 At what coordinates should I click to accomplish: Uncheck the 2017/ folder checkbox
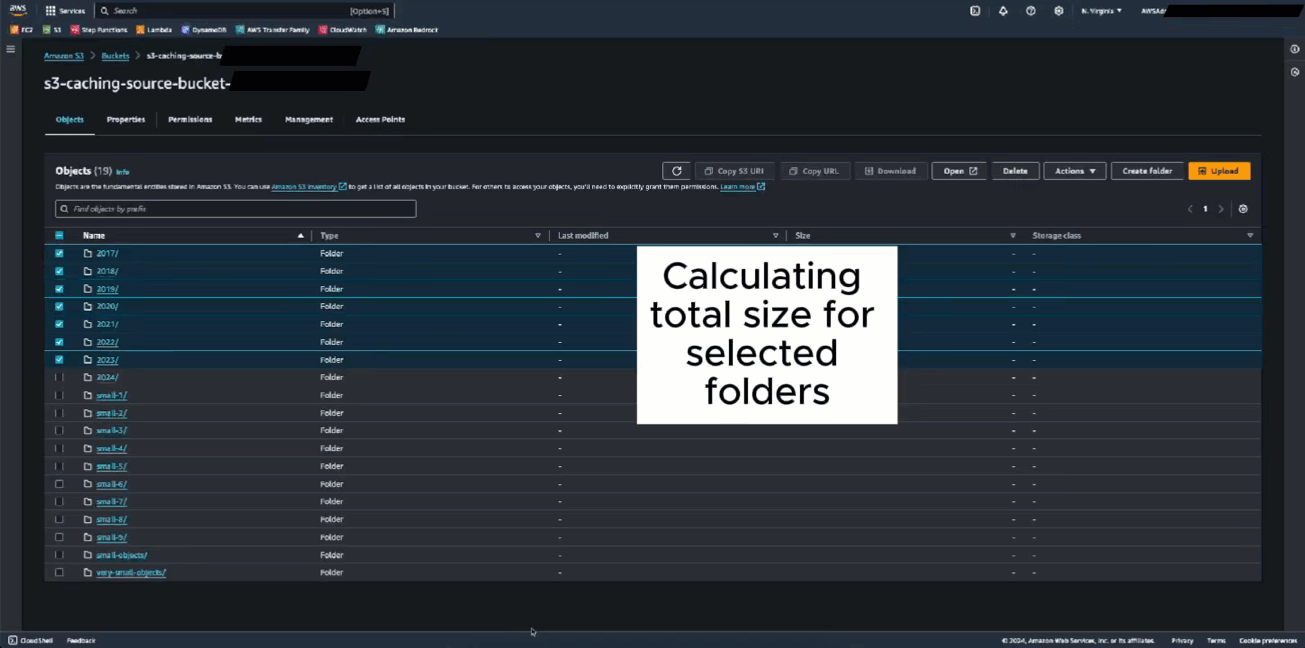click(x=59, y=253)
